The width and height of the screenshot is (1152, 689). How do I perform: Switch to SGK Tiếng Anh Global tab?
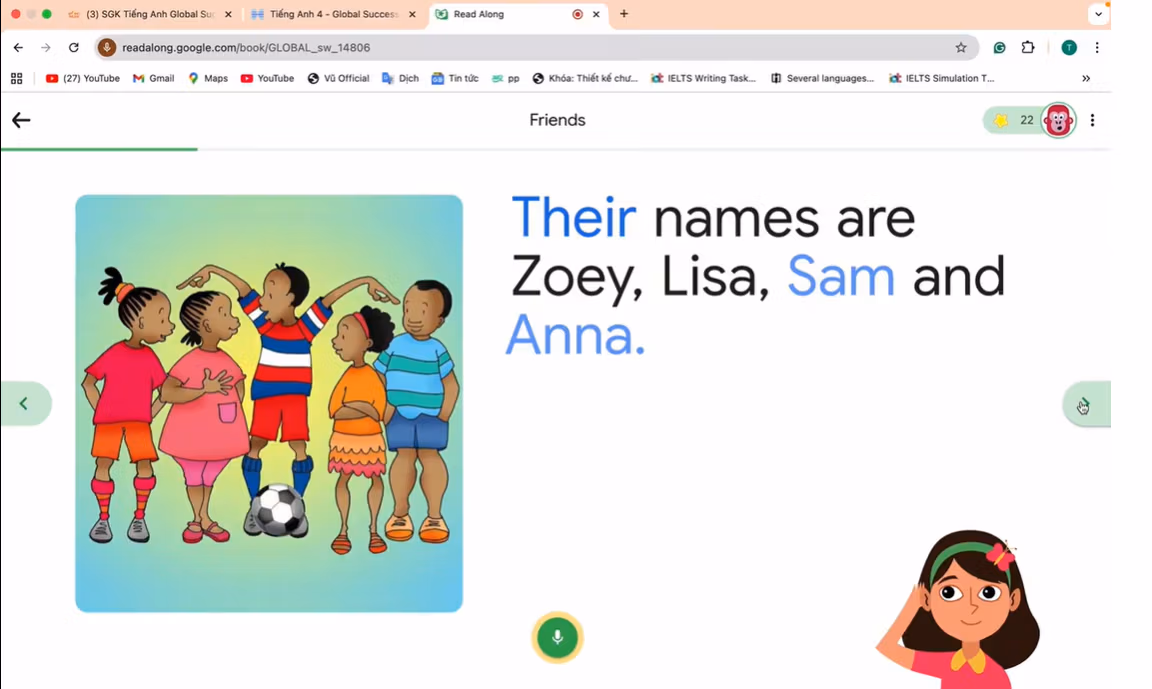point(151,14)
